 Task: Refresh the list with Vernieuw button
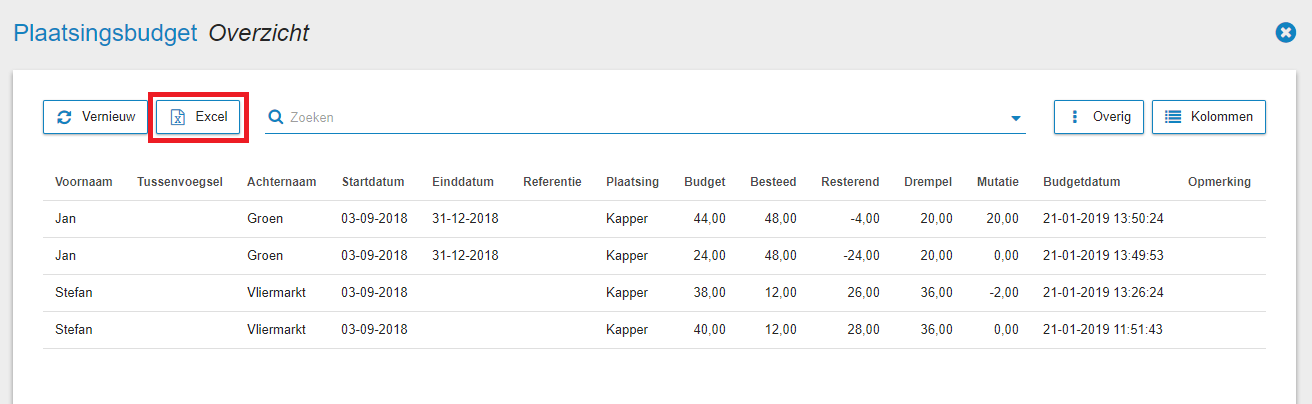tap(96, 117)
